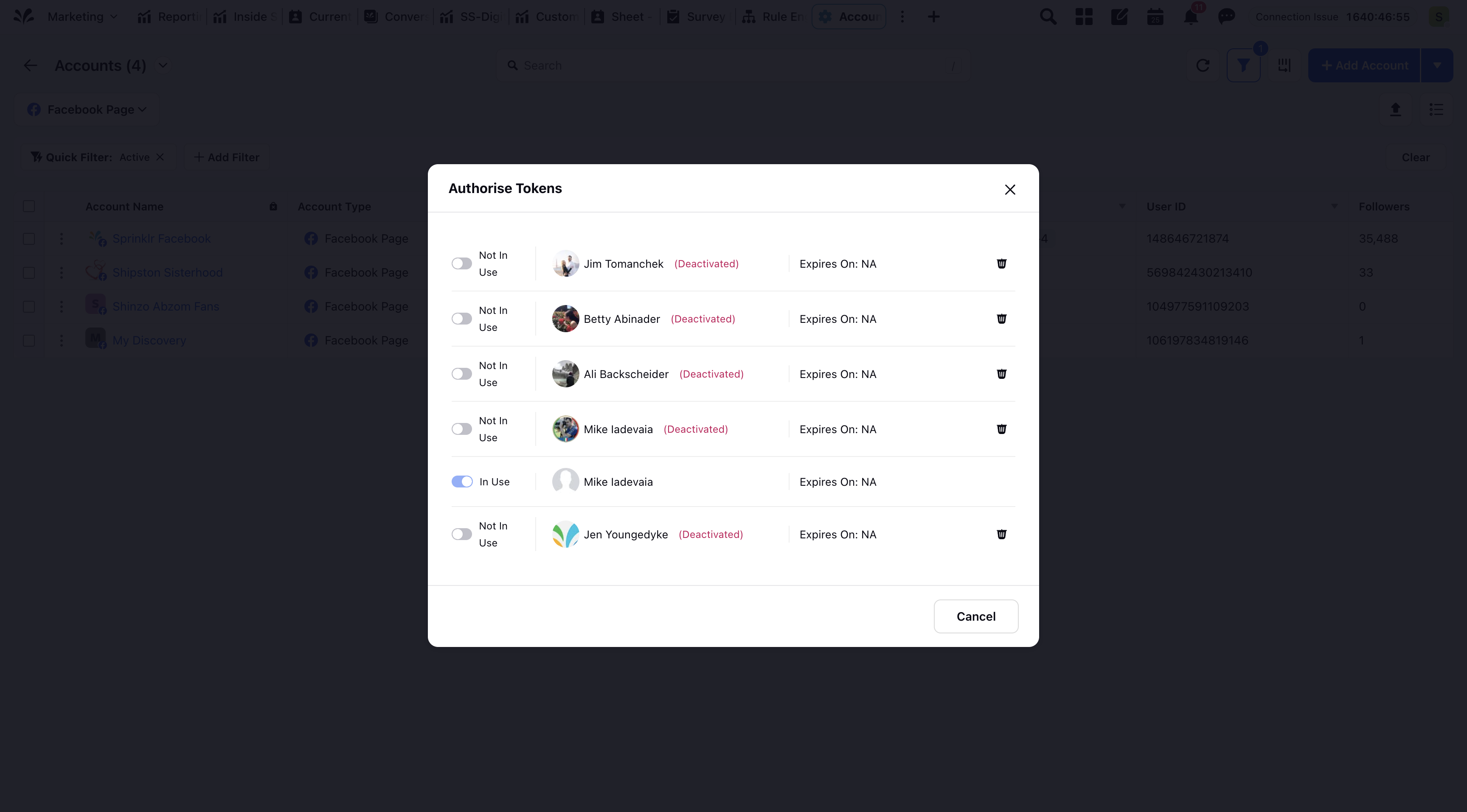Open row menu for My Discovery

click(62, 341)
